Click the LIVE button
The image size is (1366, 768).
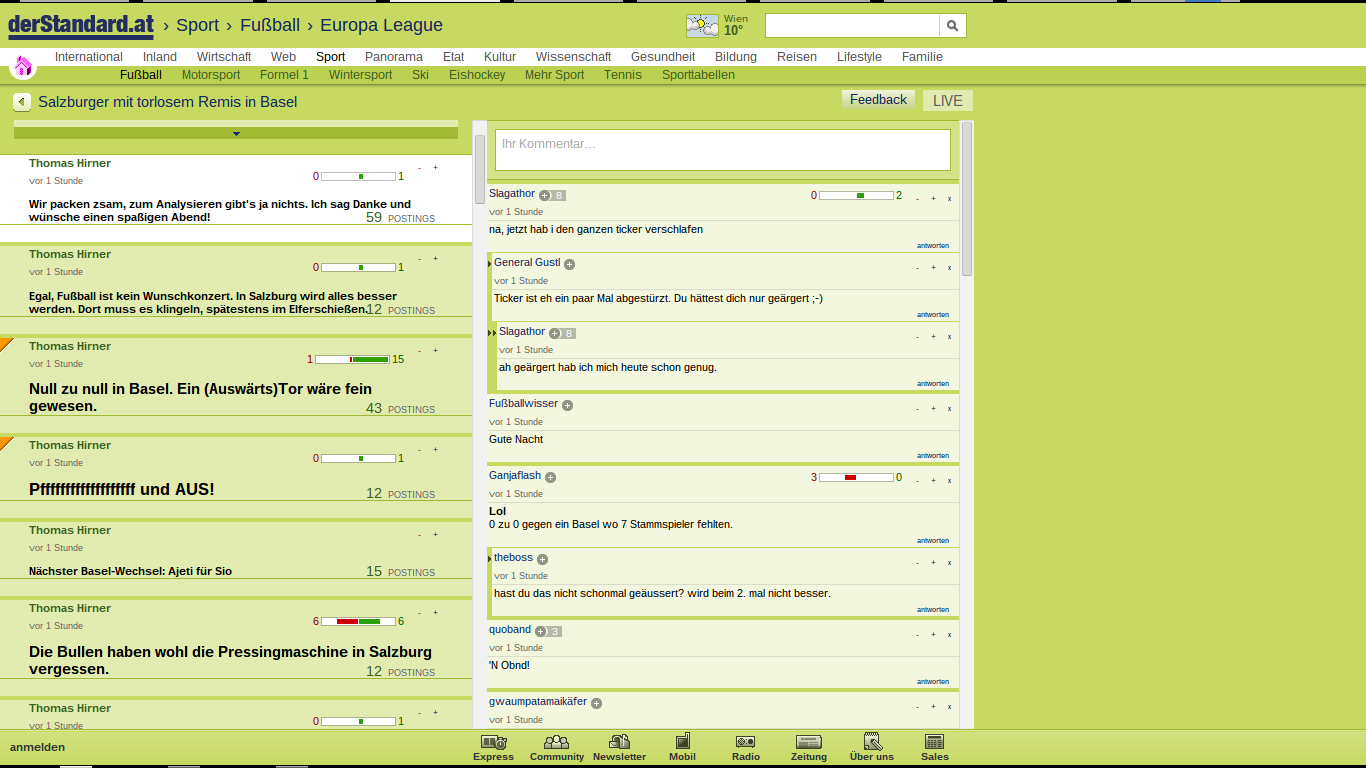pyautogui.click(x=948, y=100)
